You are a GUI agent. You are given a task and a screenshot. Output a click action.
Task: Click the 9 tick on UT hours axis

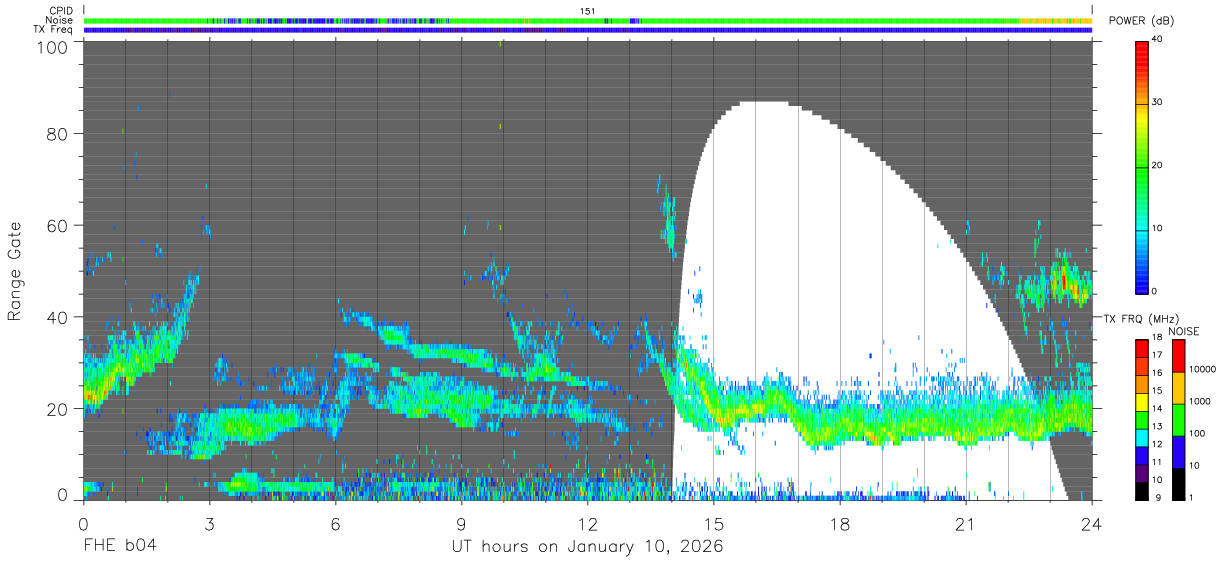tap(461, 523)
